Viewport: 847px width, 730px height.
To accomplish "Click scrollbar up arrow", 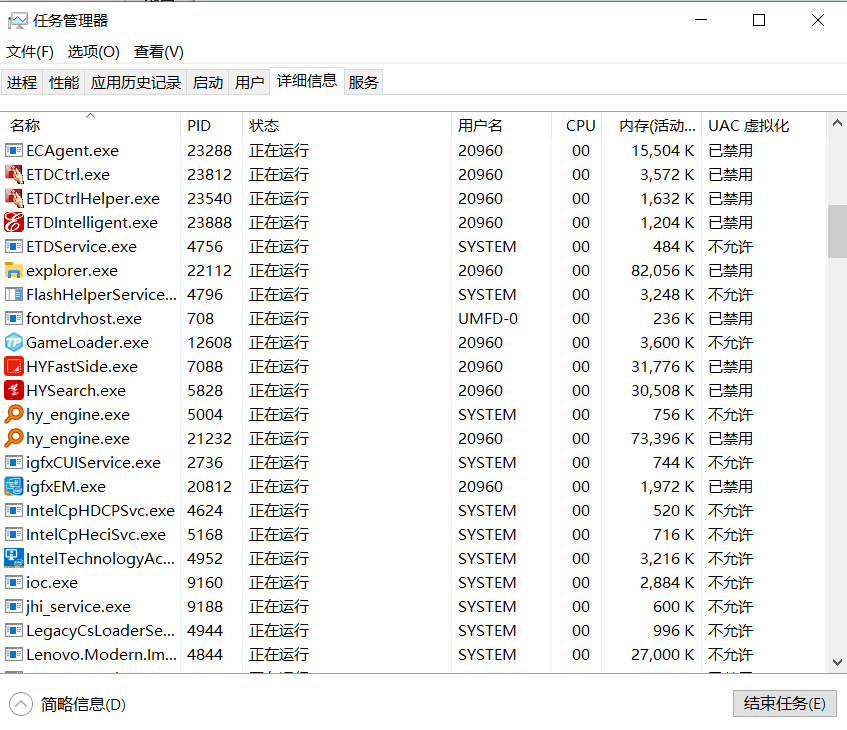I will tap(837, 123).
